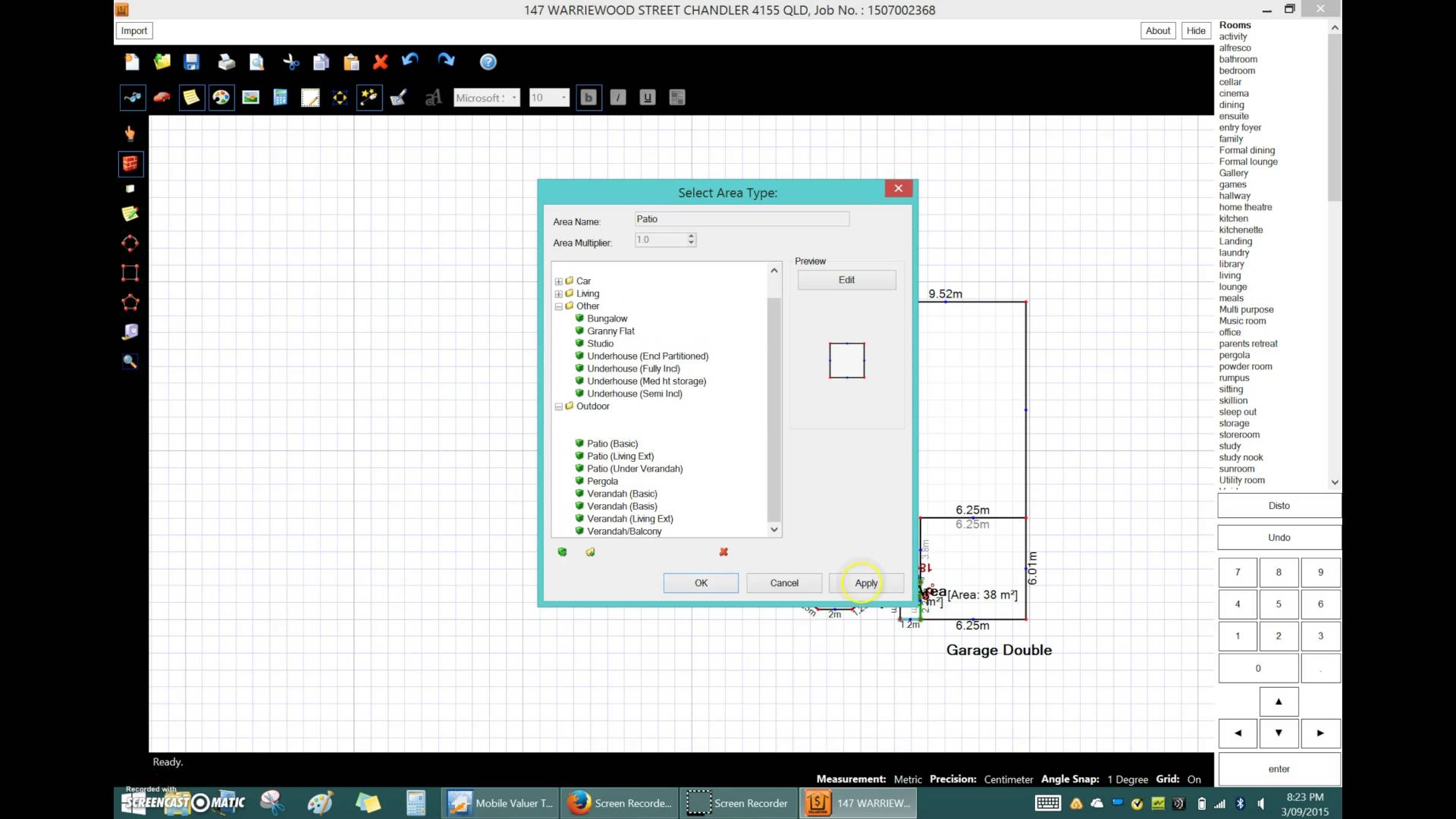This screenshot has width=1456, height=819.
Task: Click the Edit button under Preview
Action: [846, 280]
